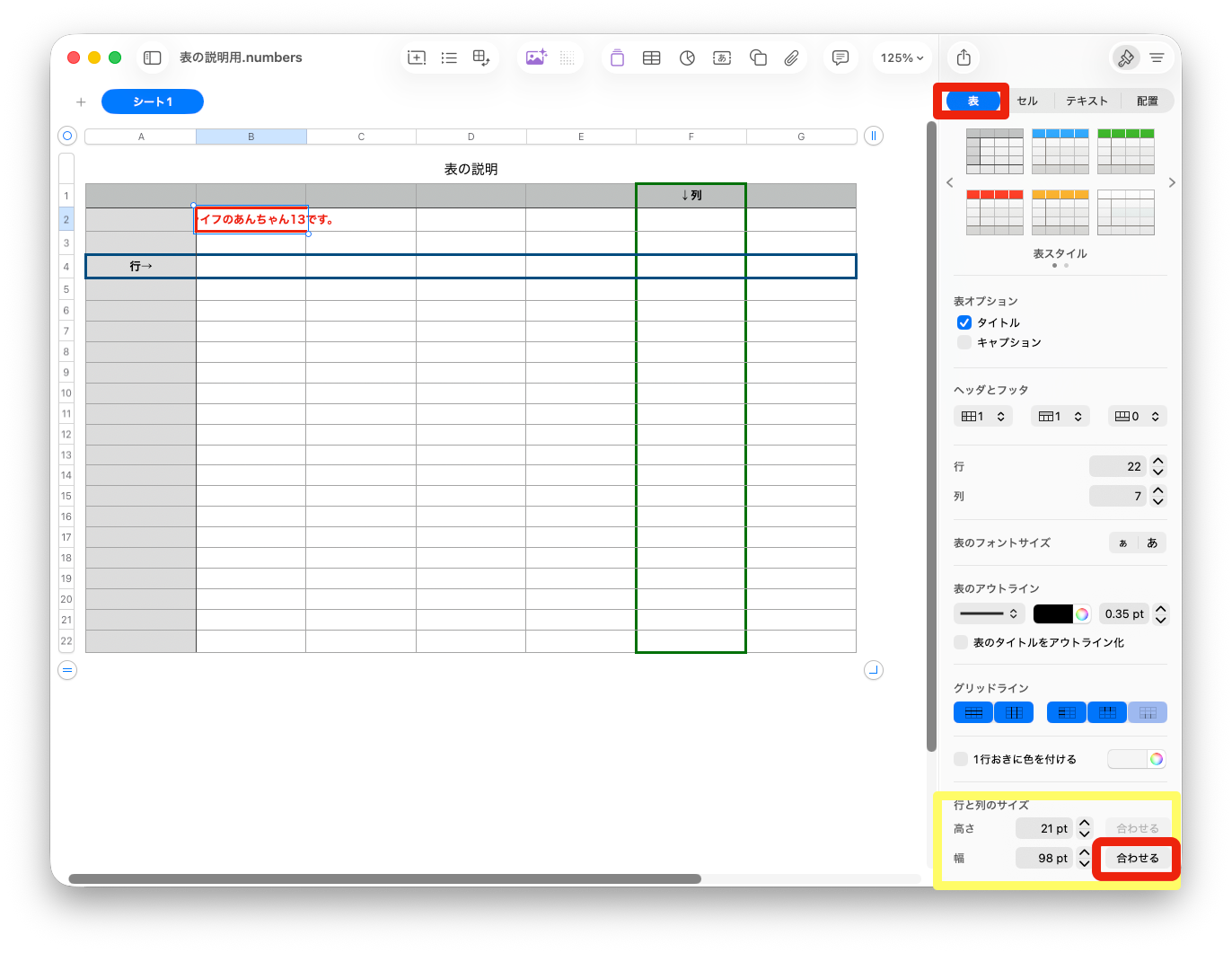The image size is (1232, 953).
Task: Click the horizontal scrollbar
Action: [384, 878]
